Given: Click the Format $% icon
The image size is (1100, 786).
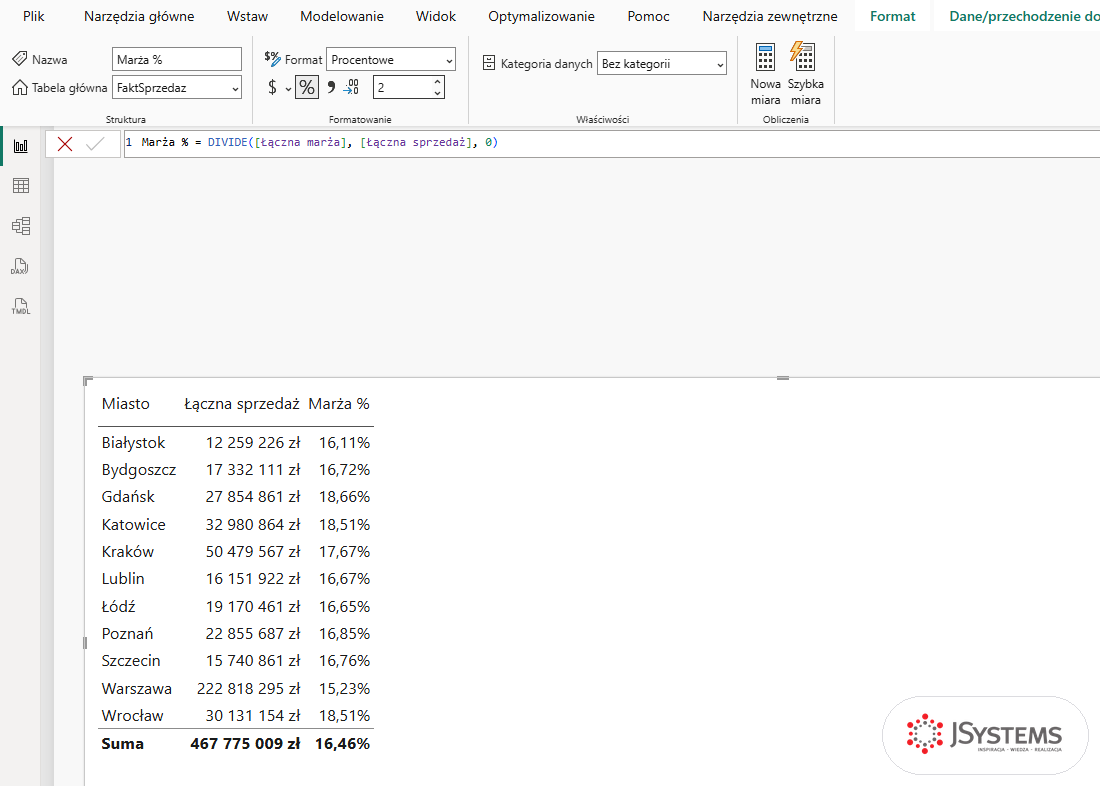Looking at the screenshot, I should 272,59.
